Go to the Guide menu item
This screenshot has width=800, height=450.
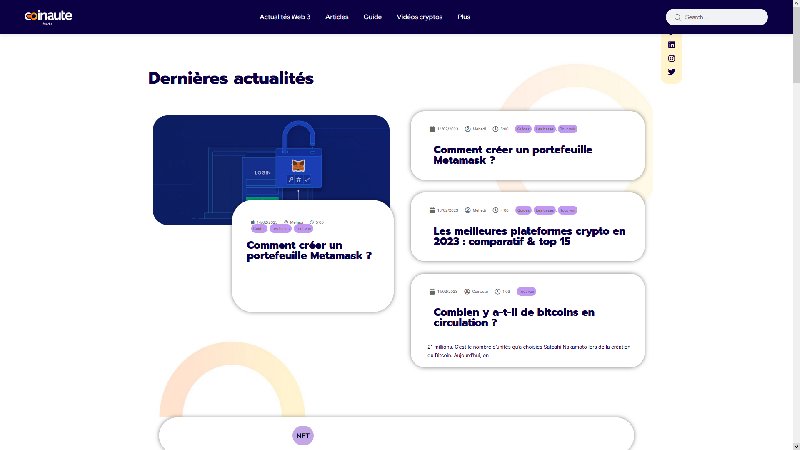tap(372, 17)
